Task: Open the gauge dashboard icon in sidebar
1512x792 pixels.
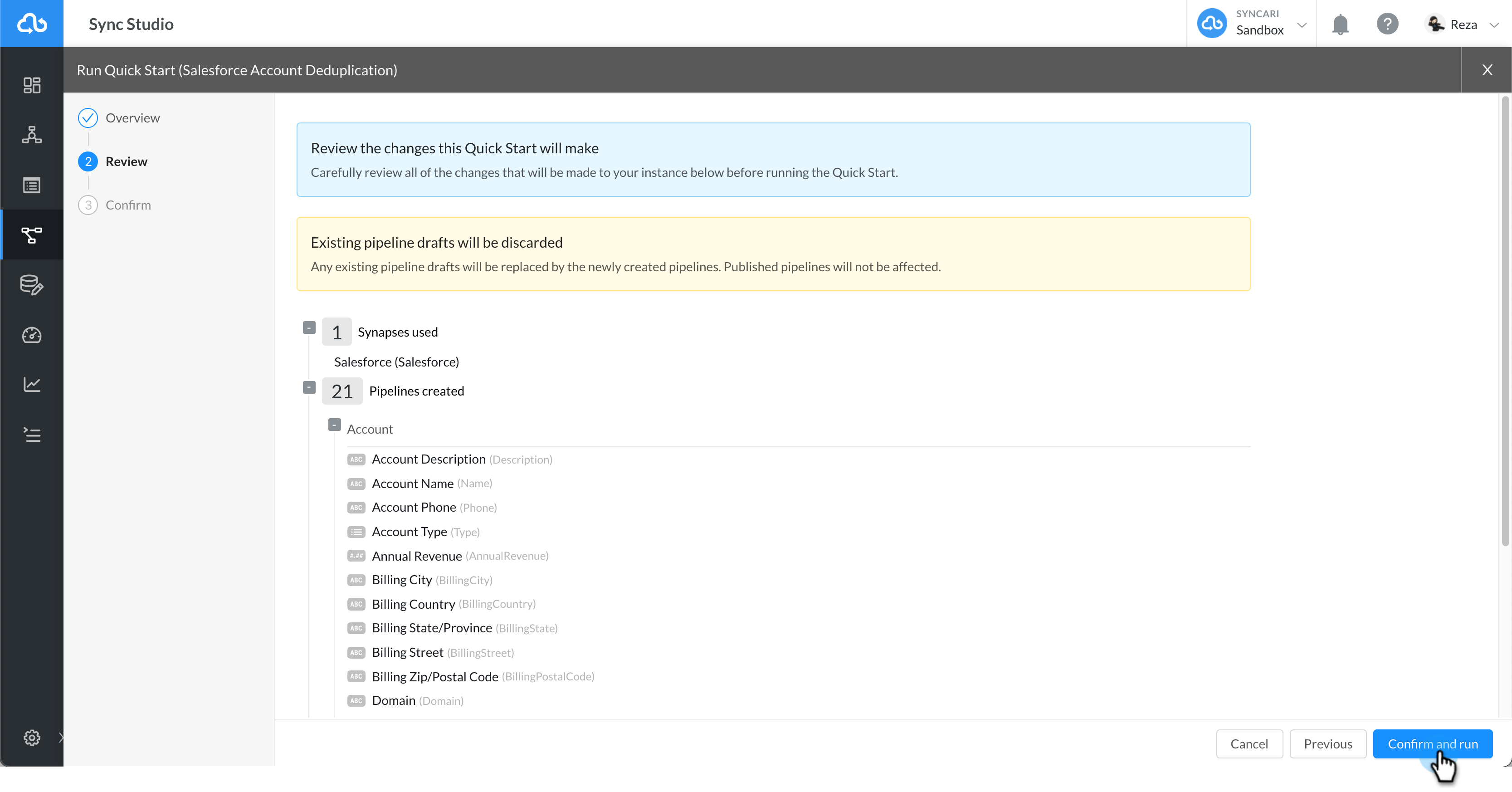Action: (x=32, y=335)
